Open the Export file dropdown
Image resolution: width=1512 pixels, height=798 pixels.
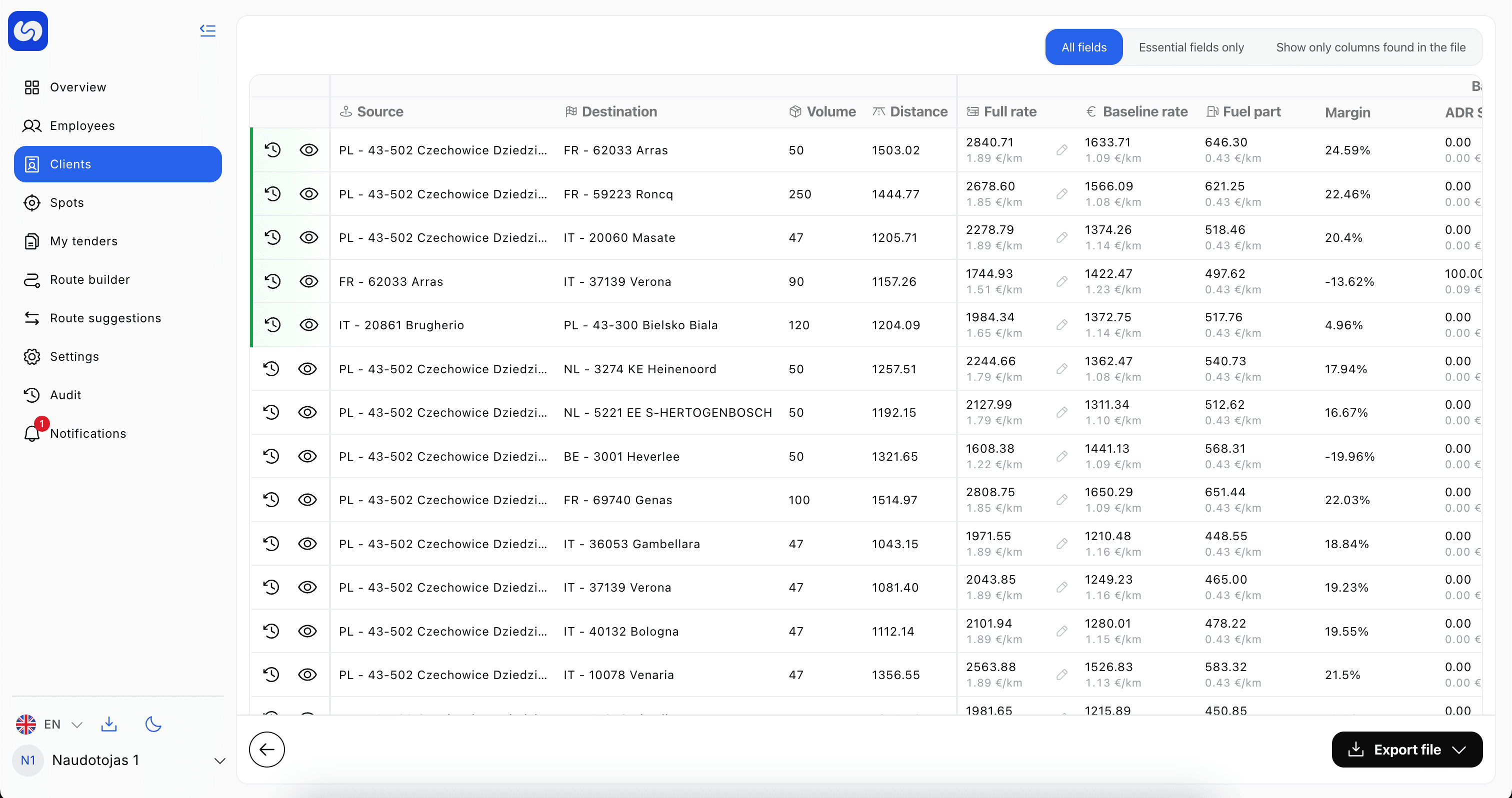tap(1407, 750)
